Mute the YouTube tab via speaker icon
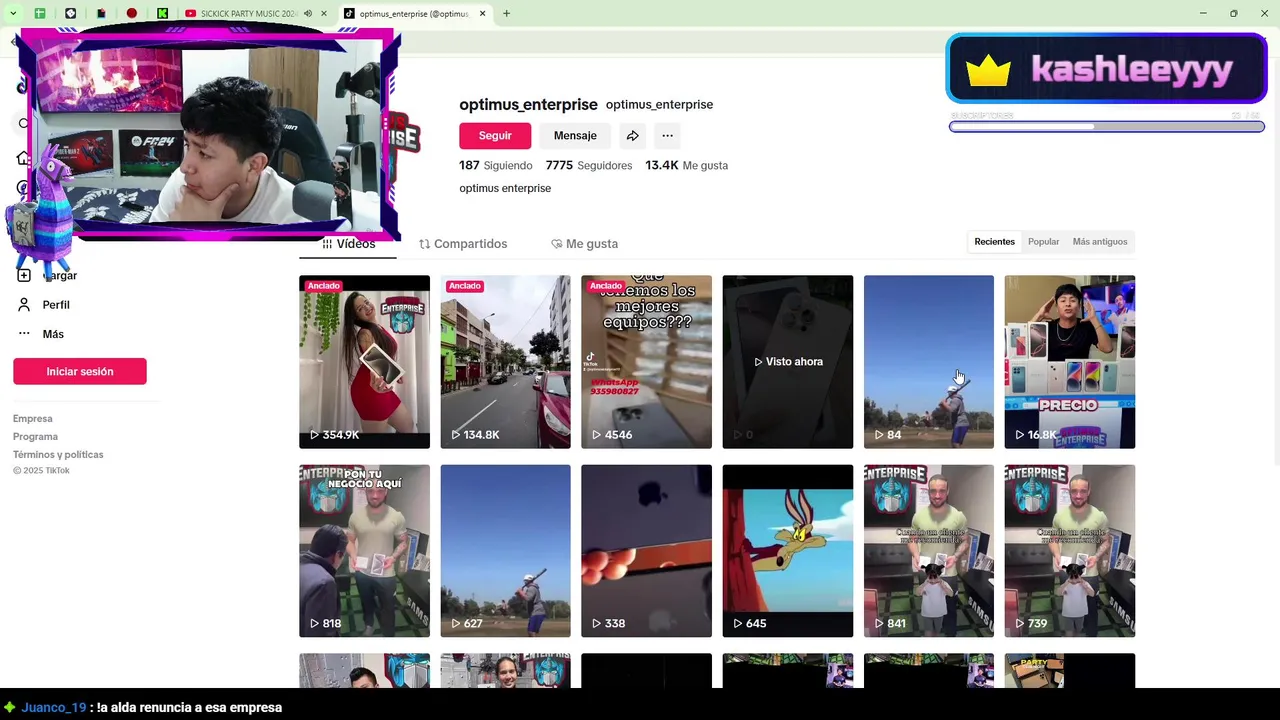The width and height of the screenshot is (1280, 720). [x=308, y=14]
